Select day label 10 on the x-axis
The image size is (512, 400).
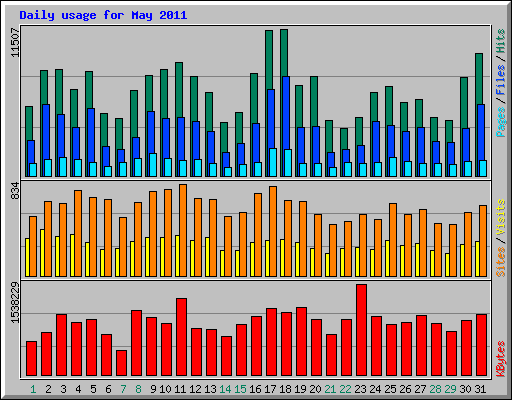pyautogui.click(x=165, y=389)
